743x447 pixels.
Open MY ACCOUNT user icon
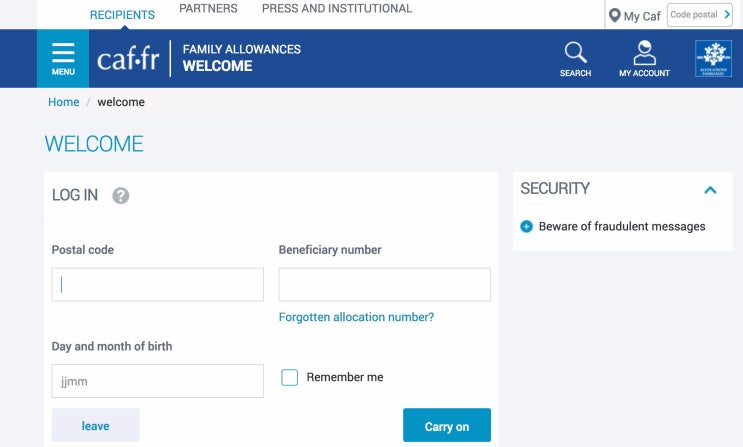pyautogui.click(x=644, y=58)
